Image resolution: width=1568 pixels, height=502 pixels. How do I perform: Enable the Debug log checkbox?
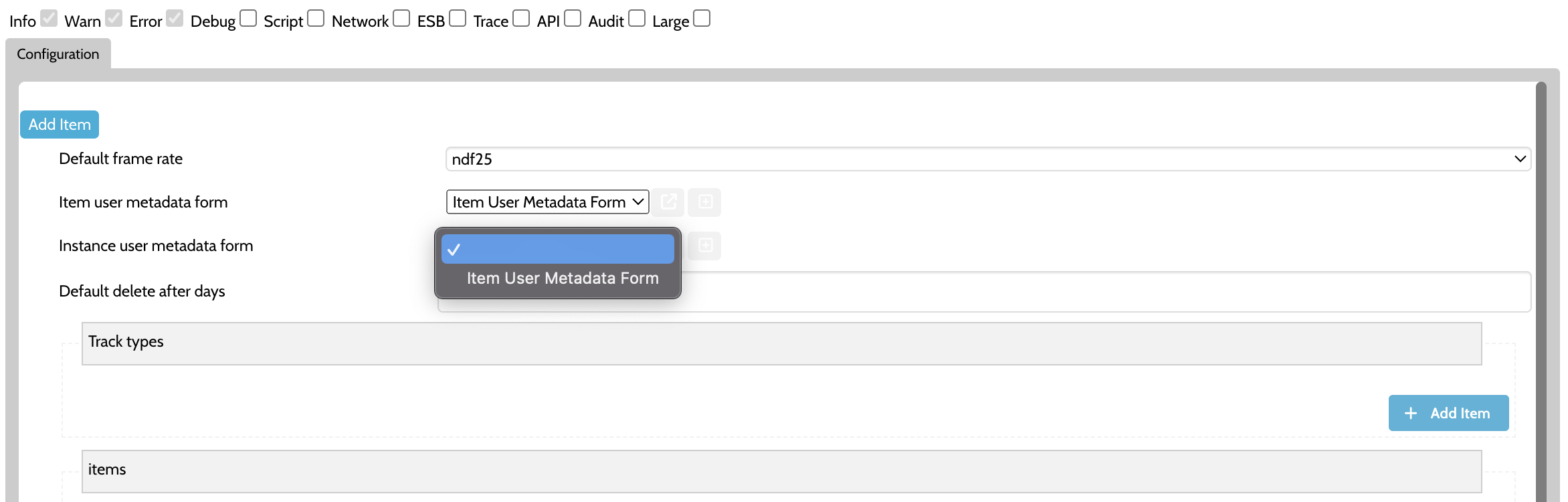pos(248,18)
